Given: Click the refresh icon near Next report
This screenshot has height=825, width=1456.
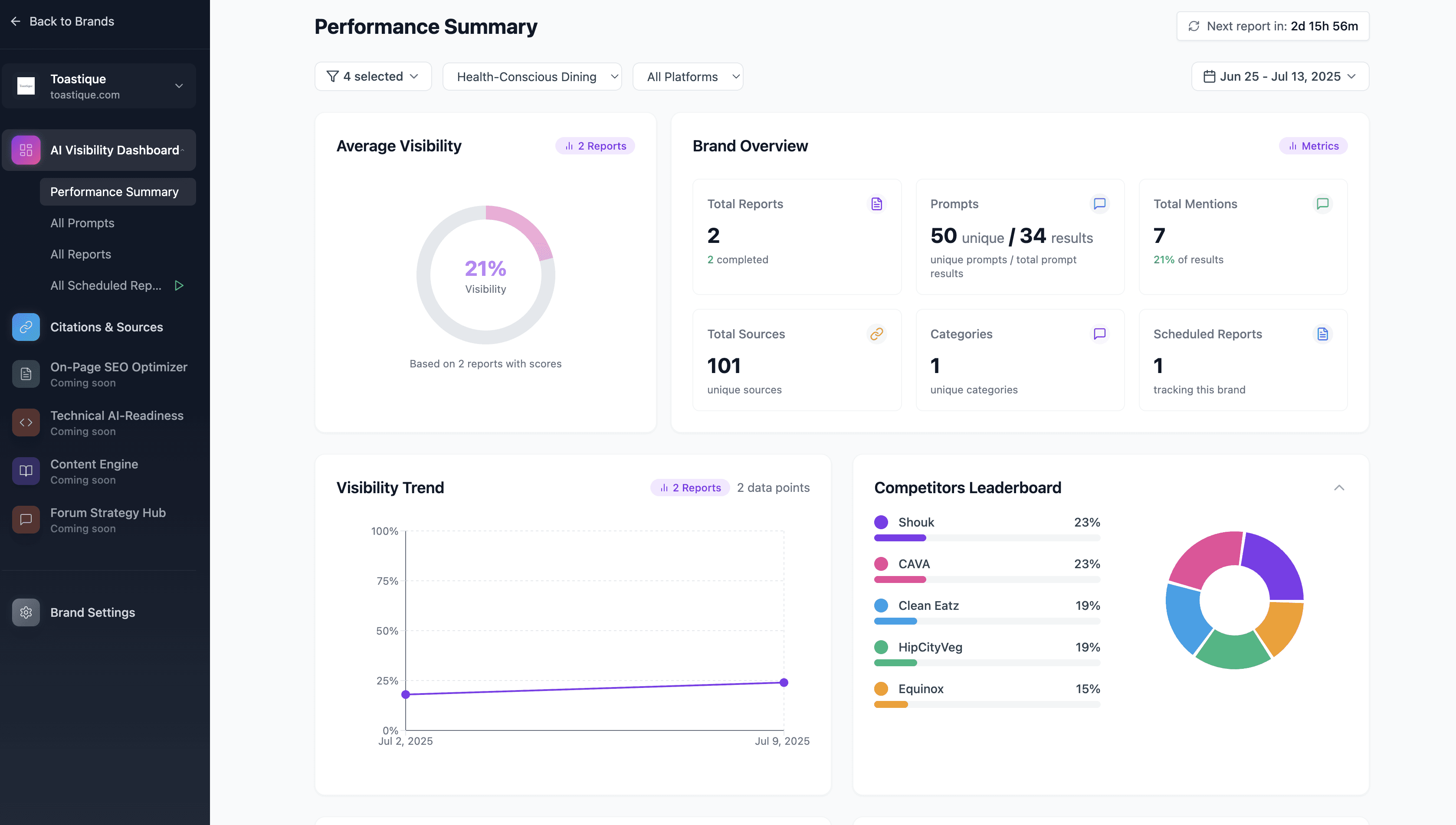Looking at the screenshot, I should (1194, 26).
